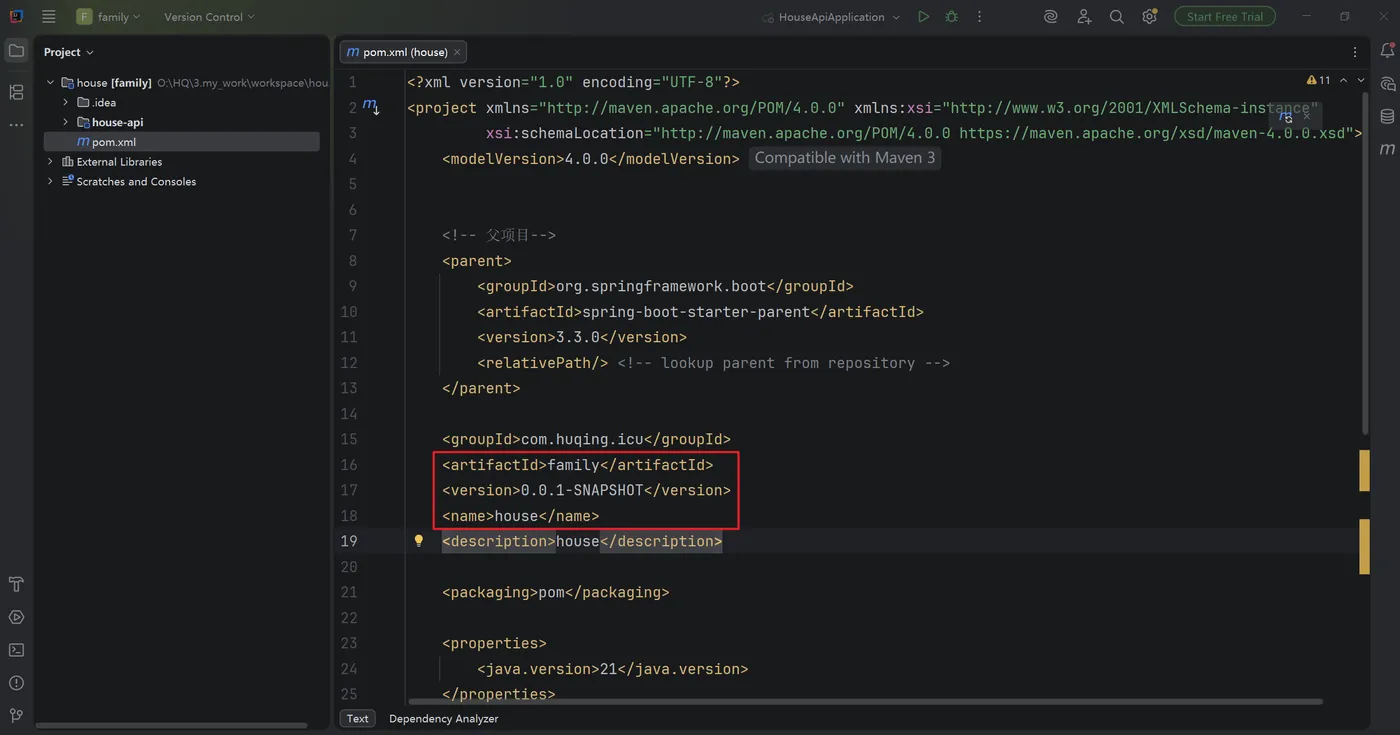The height and width of the screenshot is (735, 1400).
Task: Open the Database tool window icon
Action: tap(1387, 117)
